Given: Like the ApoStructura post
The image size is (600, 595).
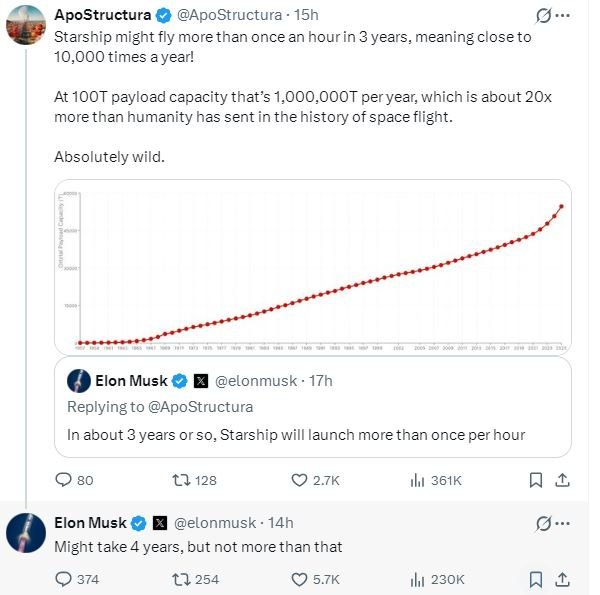Looking at the screenshot, I should [299, 480].
